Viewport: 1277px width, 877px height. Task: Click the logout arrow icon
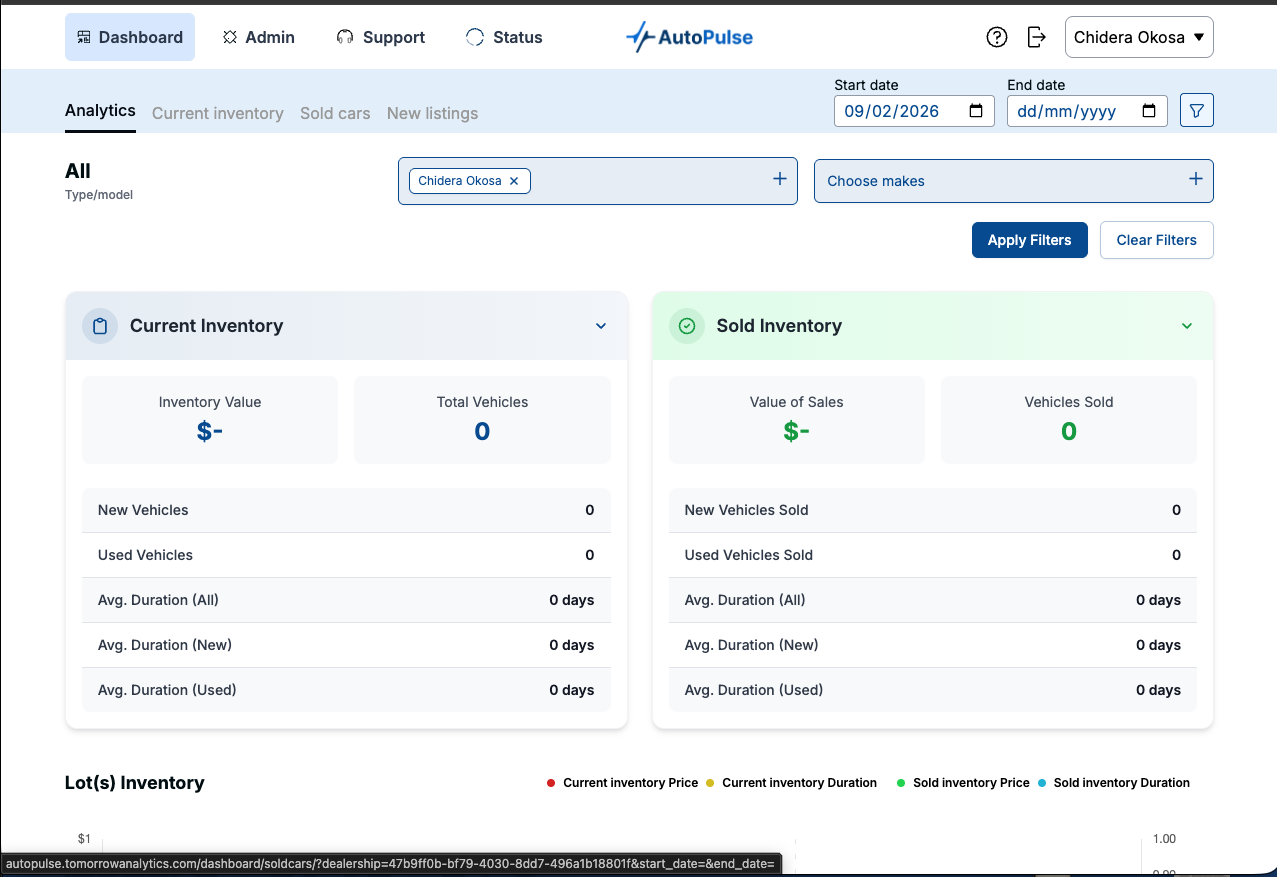coord(1037,37)
